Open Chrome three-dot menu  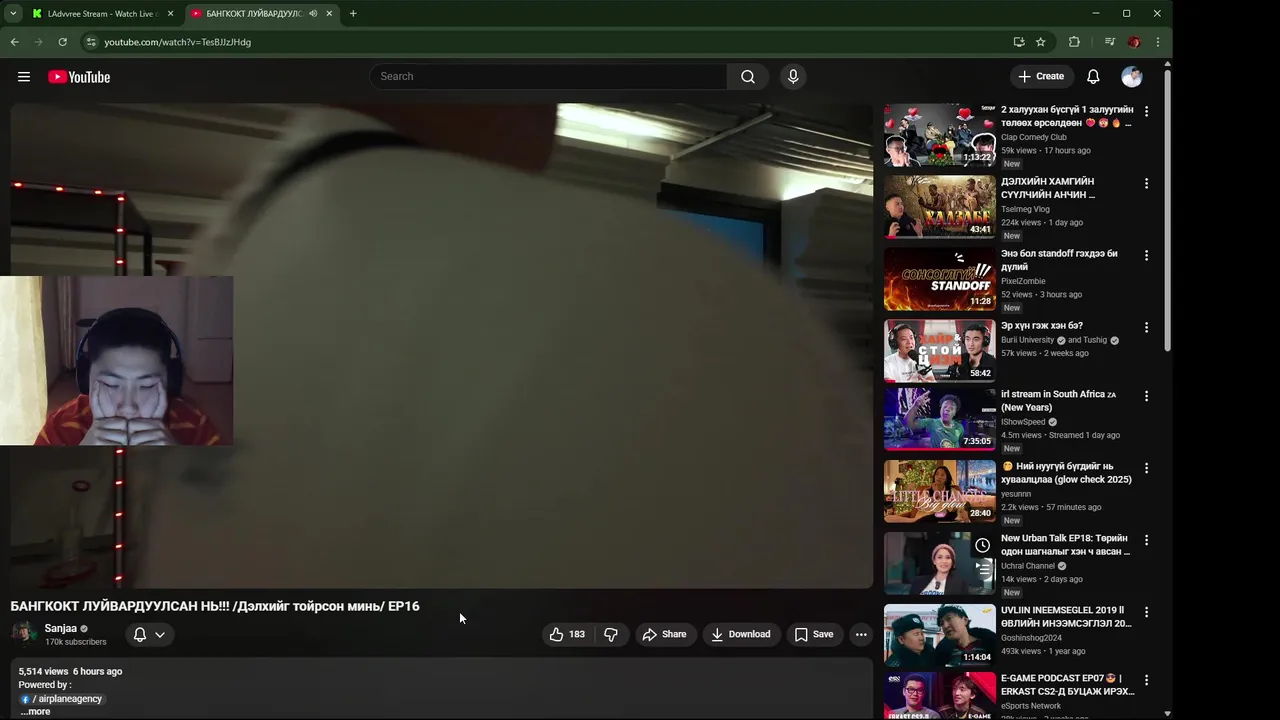pos(1158,42)
